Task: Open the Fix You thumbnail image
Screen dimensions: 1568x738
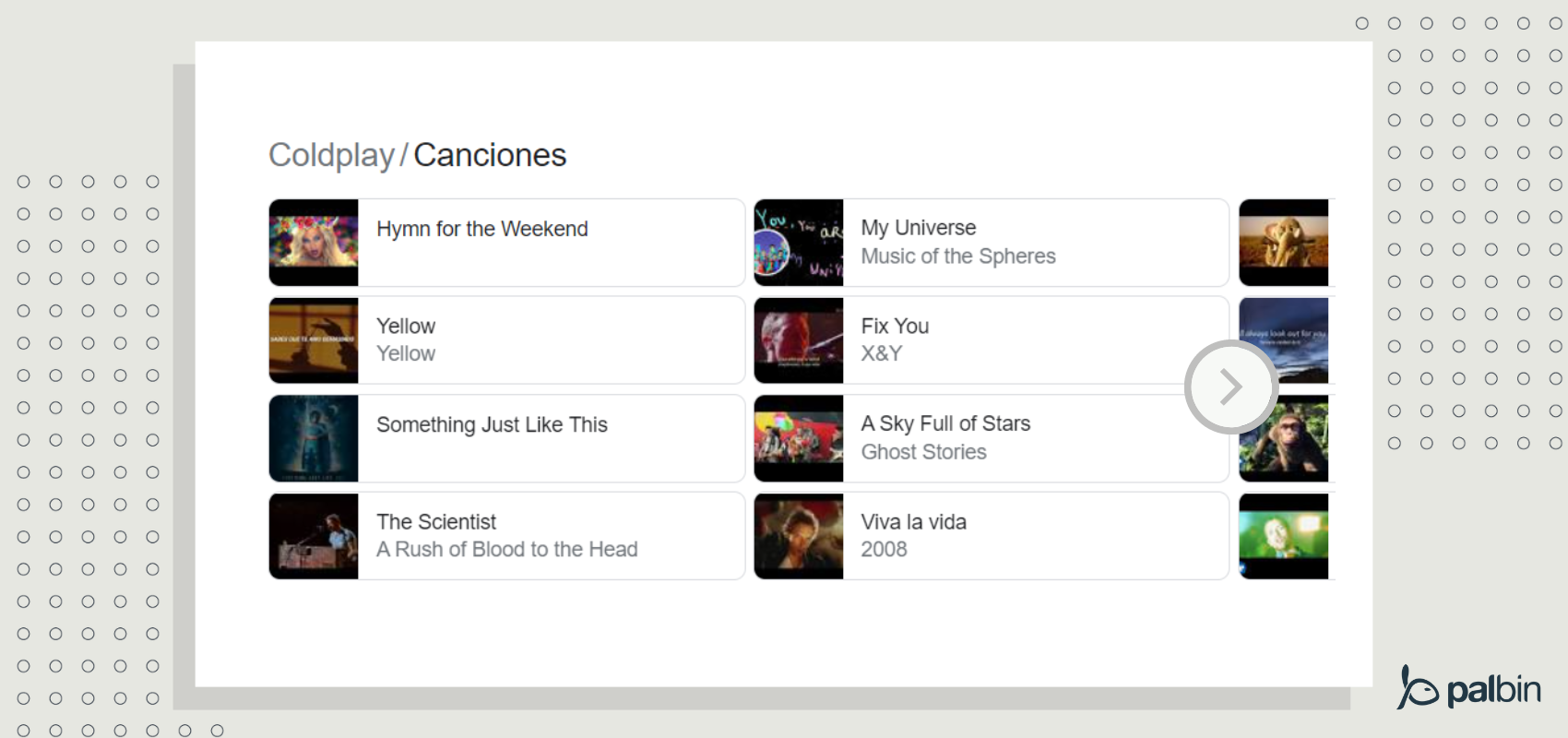Action: coord(799,340)
